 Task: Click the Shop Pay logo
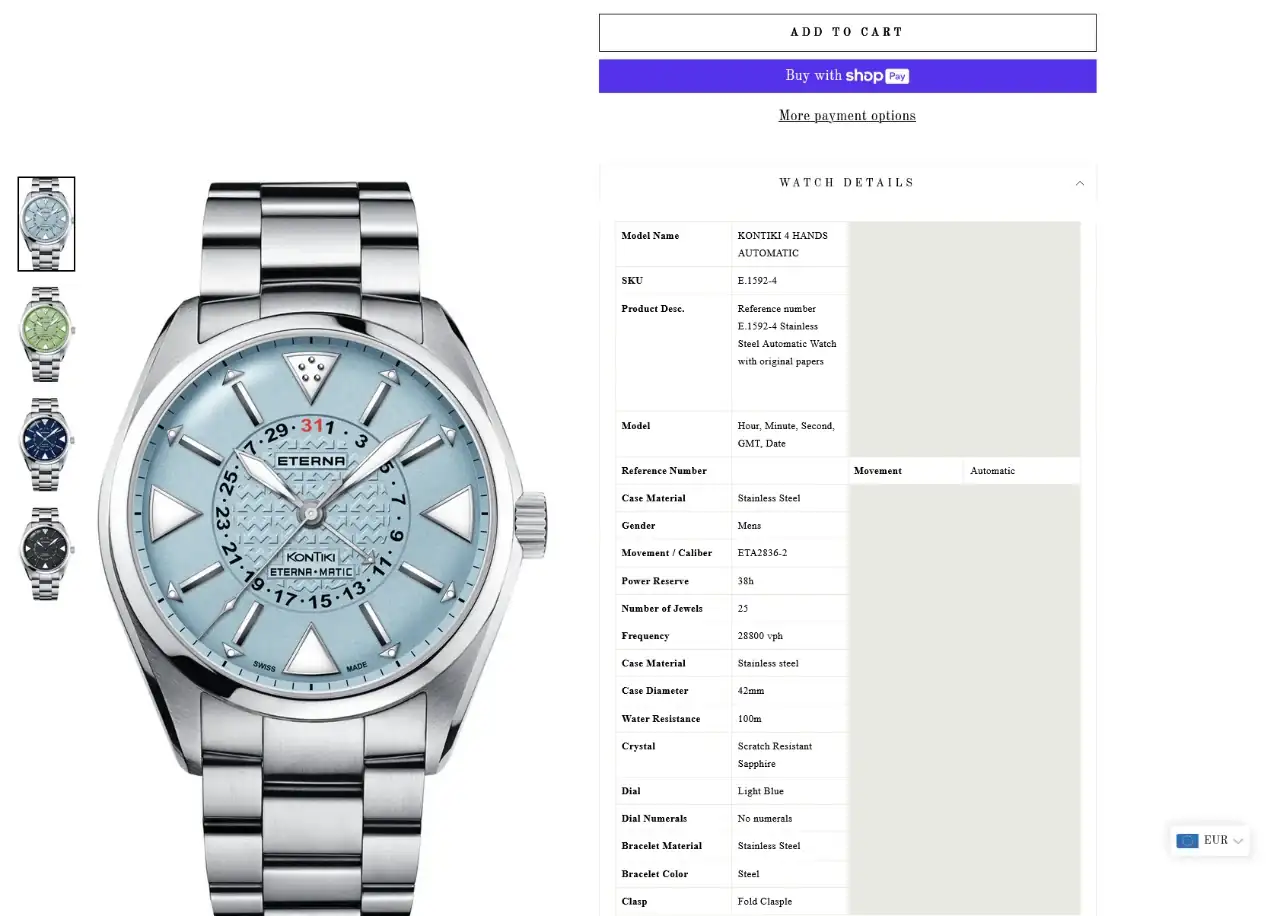tap(877, 76)
